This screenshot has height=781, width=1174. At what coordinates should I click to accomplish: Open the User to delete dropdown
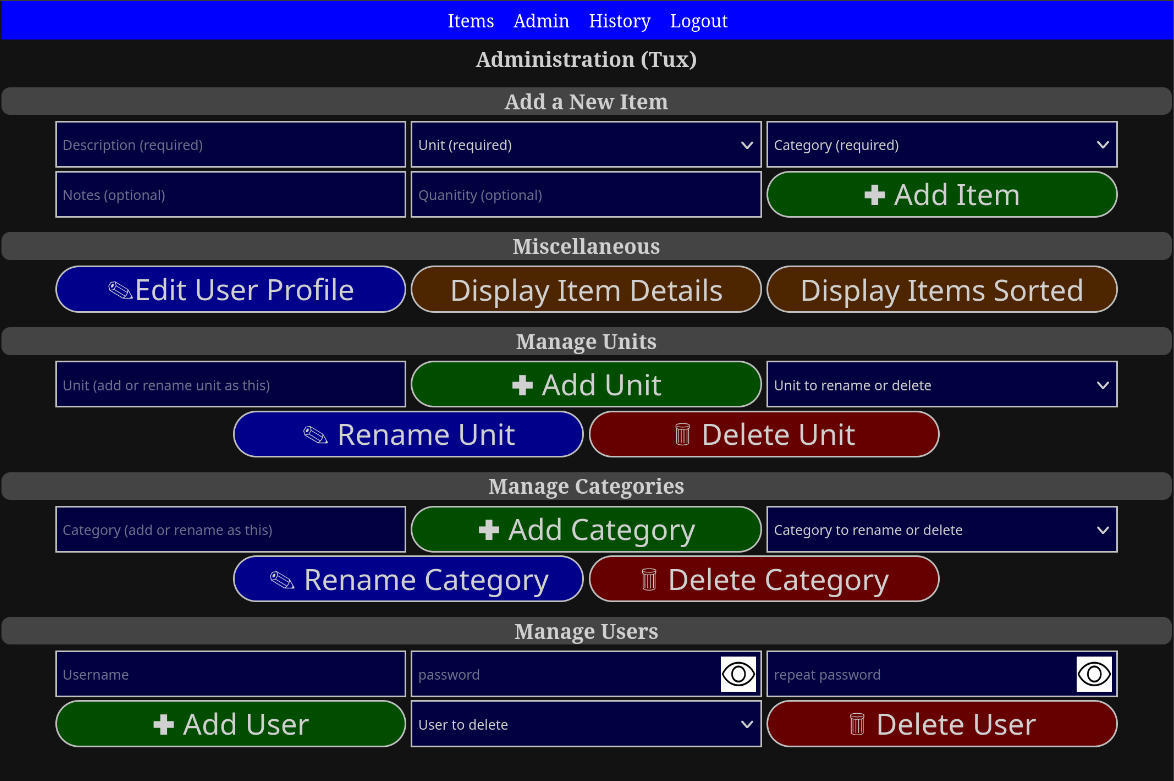tap(586, 724)
